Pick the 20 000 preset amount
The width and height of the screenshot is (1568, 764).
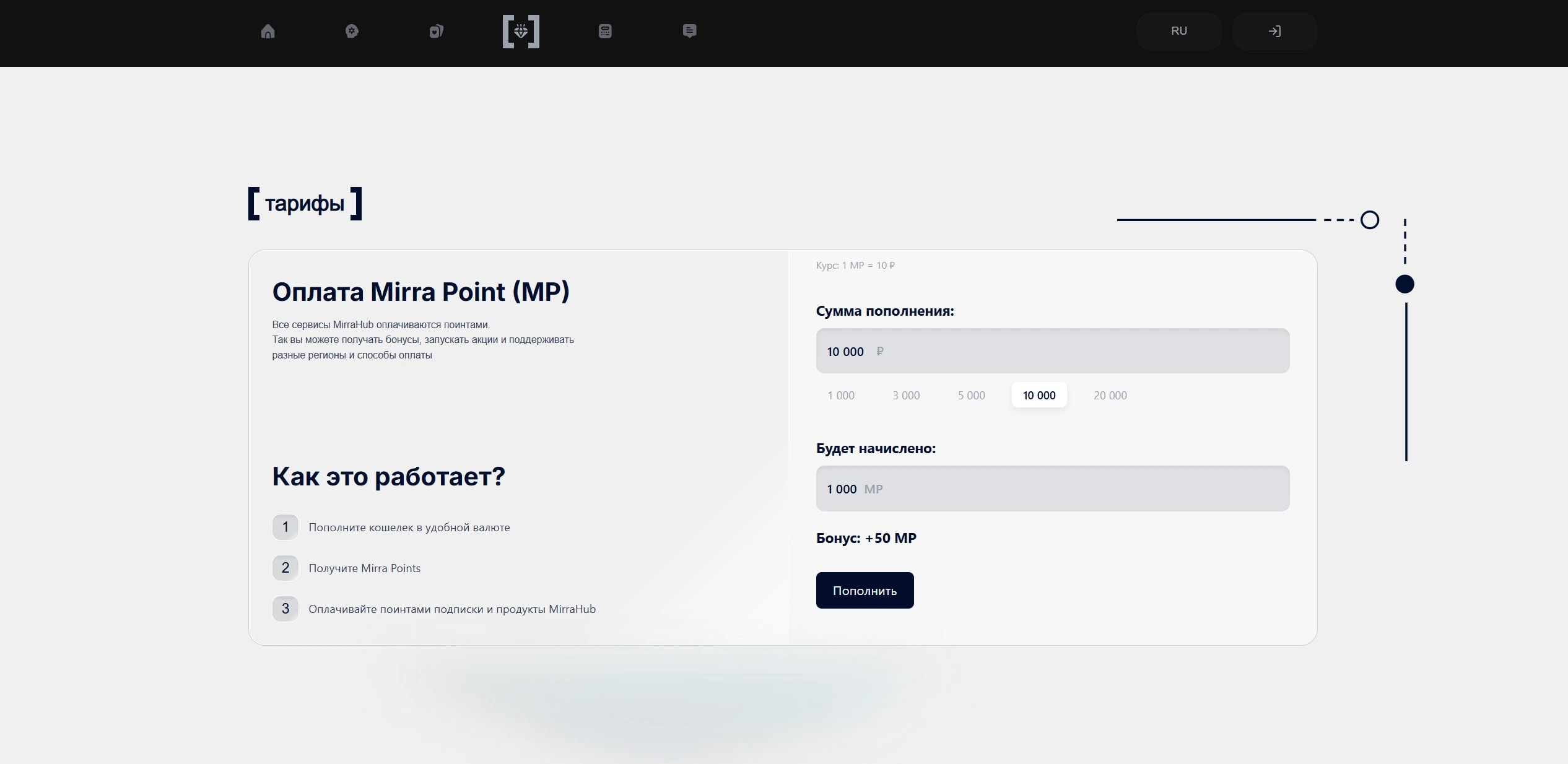point(1110,395)
